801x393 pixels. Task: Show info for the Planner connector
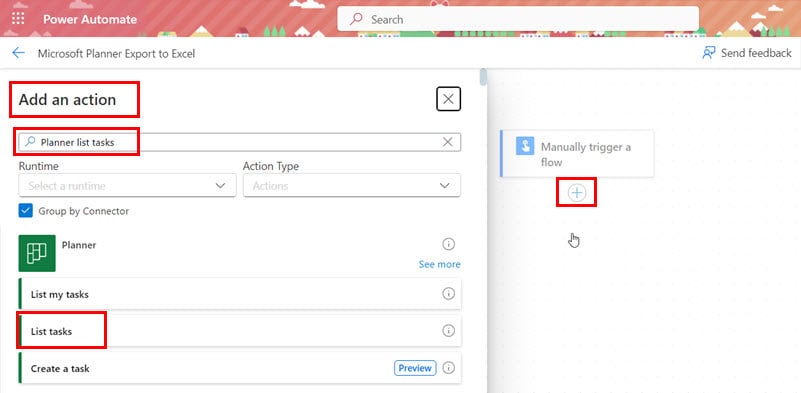448,244
